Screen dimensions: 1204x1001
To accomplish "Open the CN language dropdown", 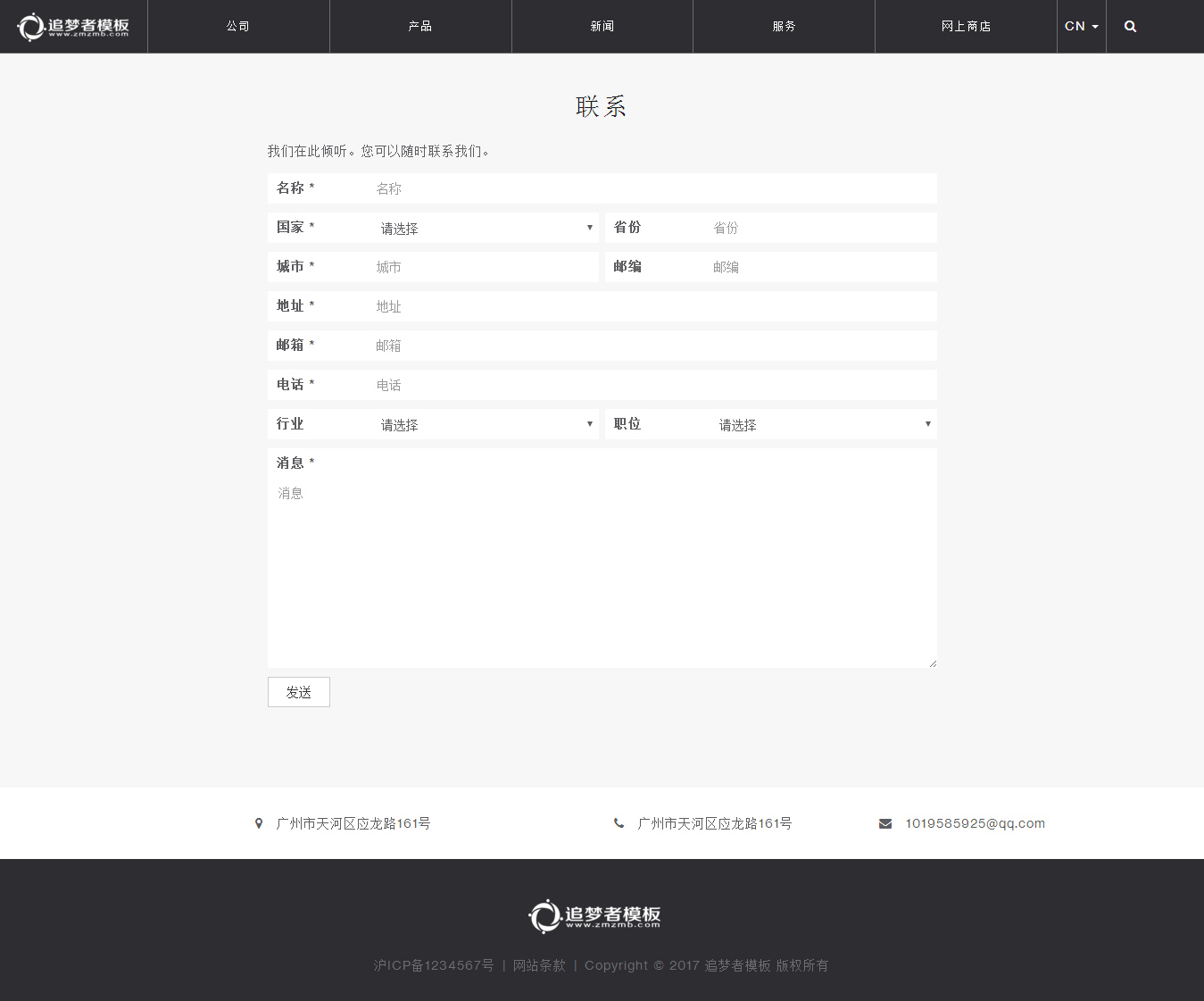I will click(1081, 27).
